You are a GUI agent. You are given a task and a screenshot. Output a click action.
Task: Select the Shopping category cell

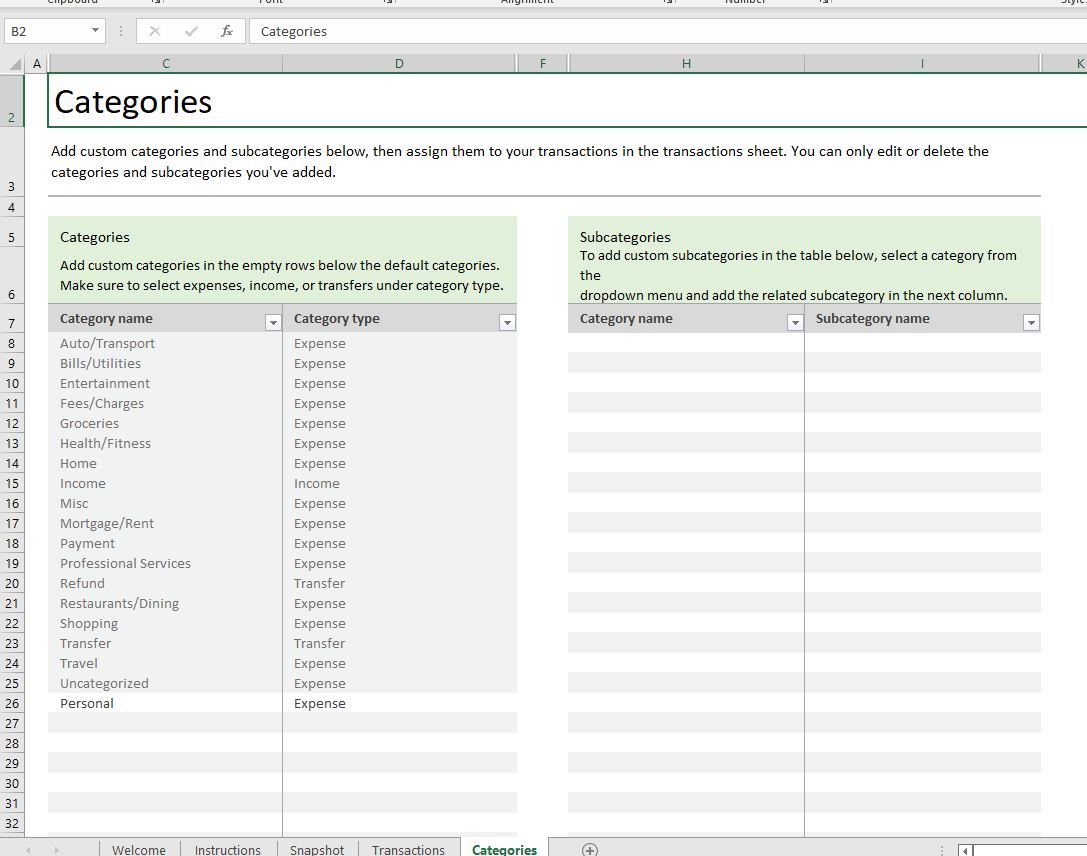(x=166, y=624)
